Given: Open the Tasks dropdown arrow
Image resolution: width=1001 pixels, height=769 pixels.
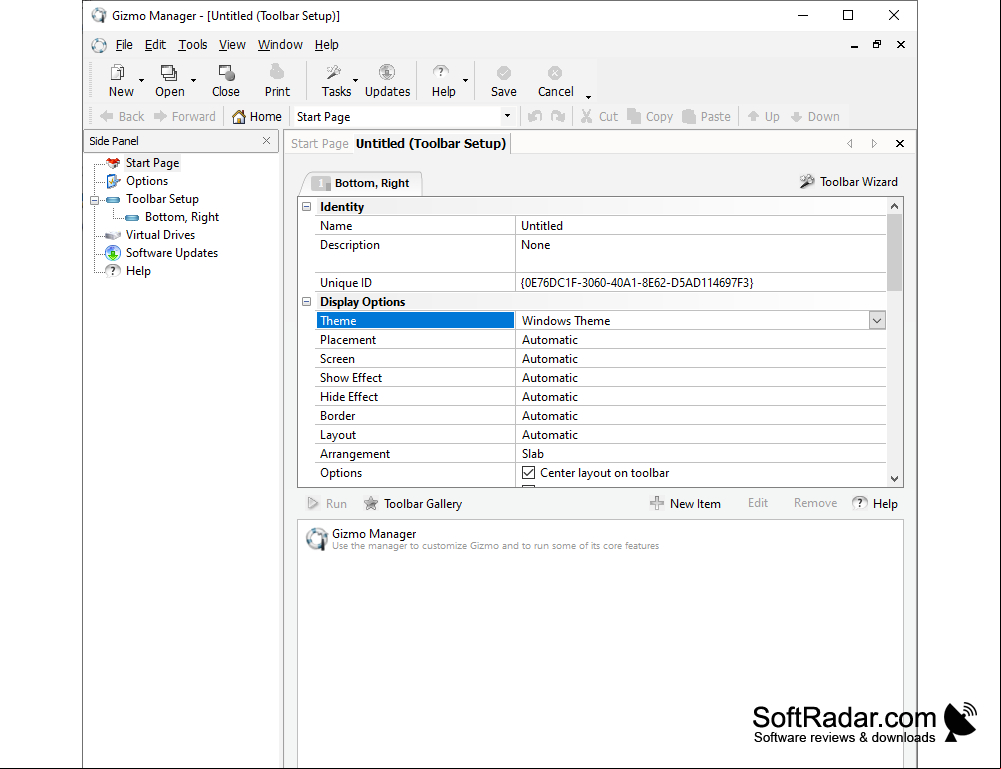Looking at the screenshot, I should pyautogui.click(x=356, y=80).
